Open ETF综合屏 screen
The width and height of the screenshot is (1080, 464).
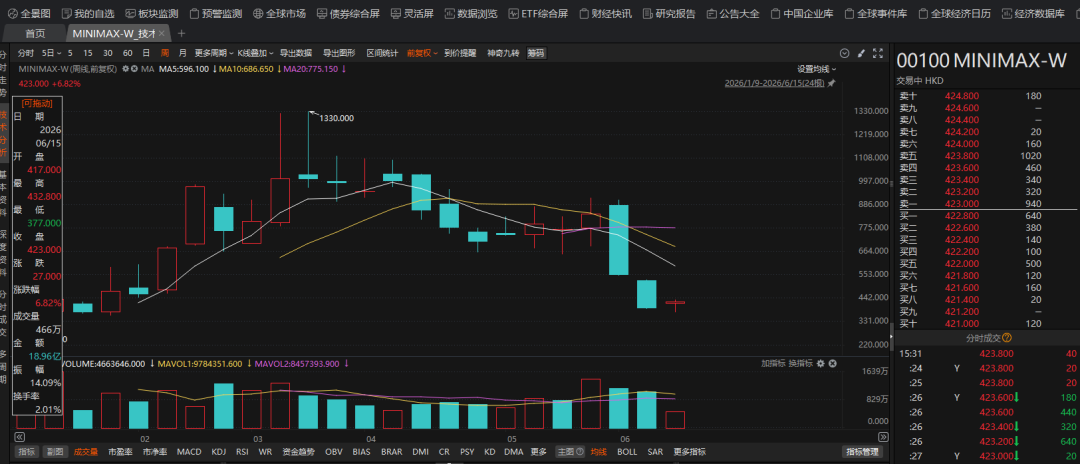[x=538, y=14]
